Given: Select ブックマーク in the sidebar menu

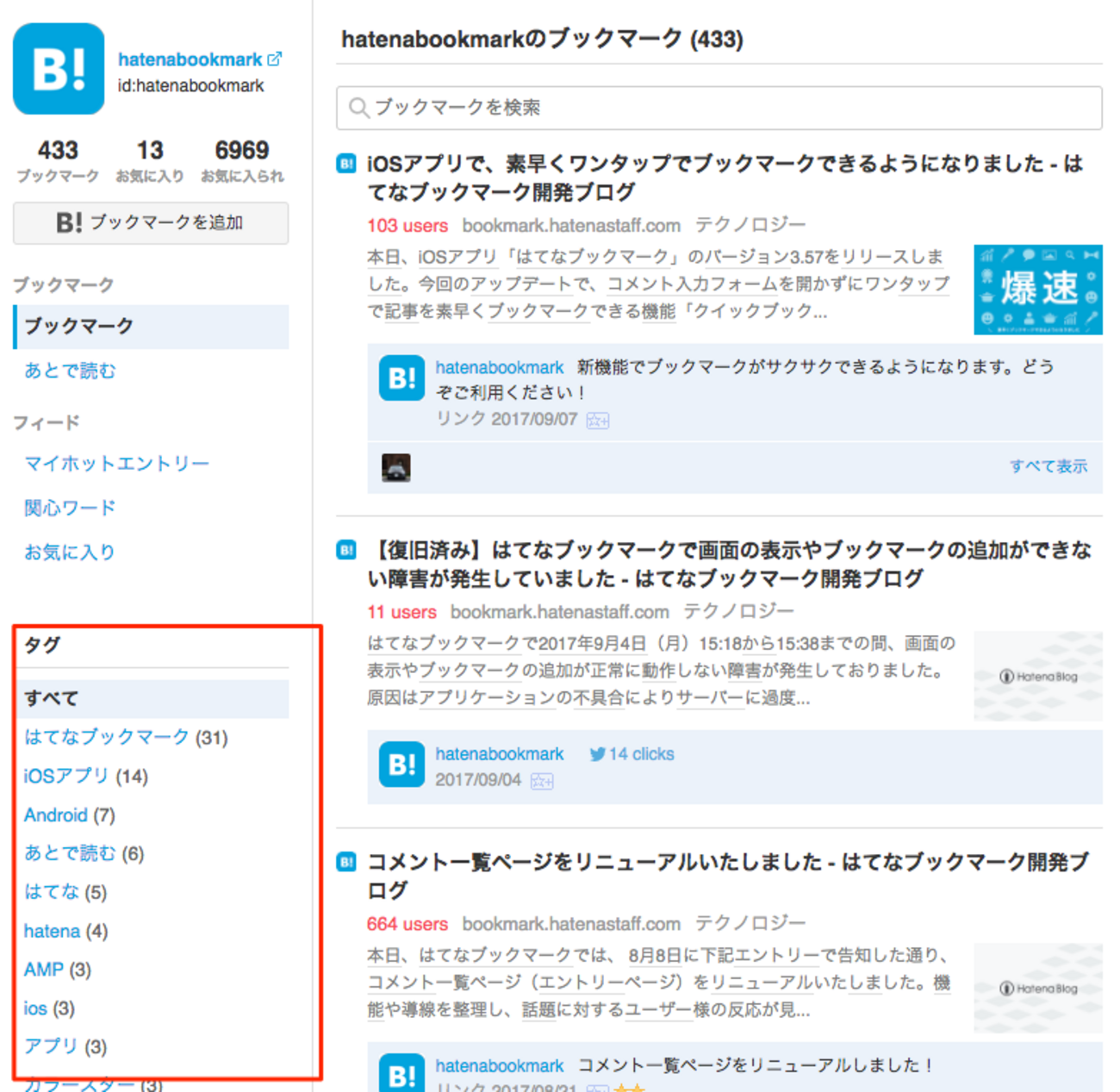Looking at the screenshot, I should tap(151, 327).
